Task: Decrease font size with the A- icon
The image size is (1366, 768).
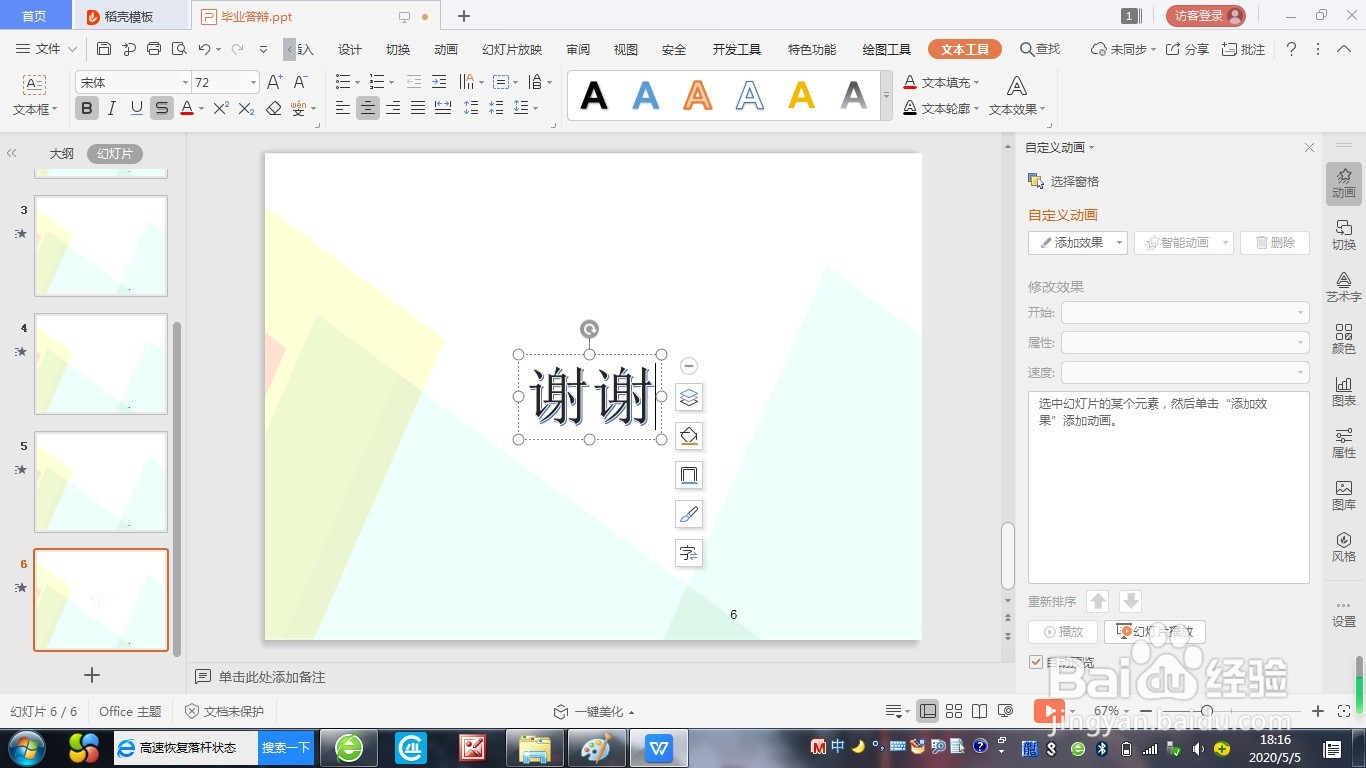Action: click(300, 82)
